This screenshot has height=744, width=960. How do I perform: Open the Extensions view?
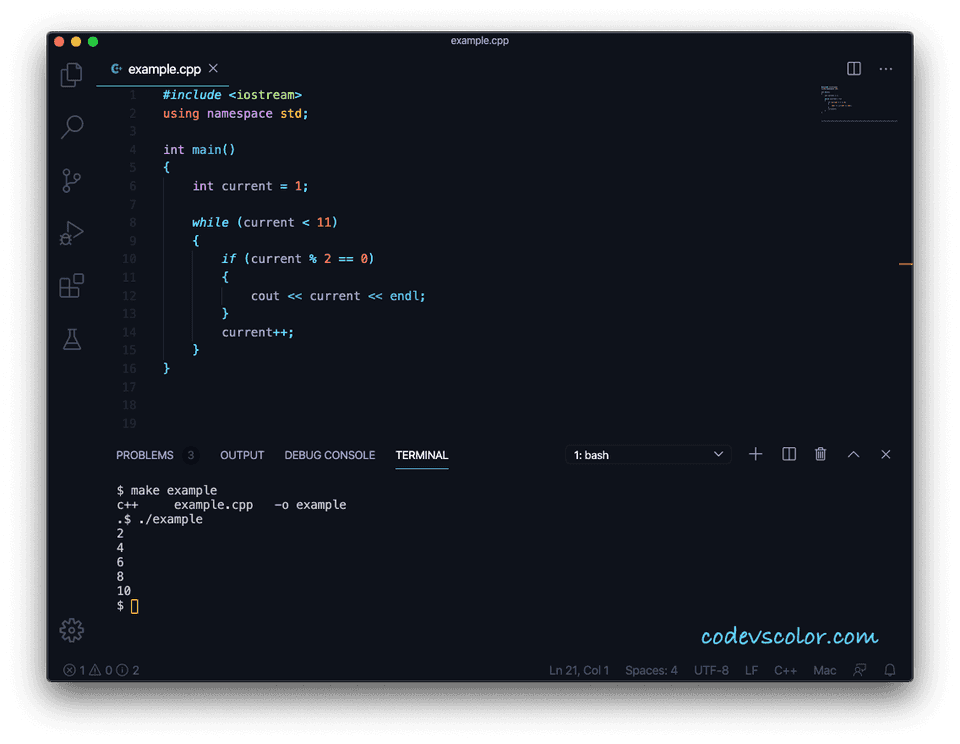71,285
